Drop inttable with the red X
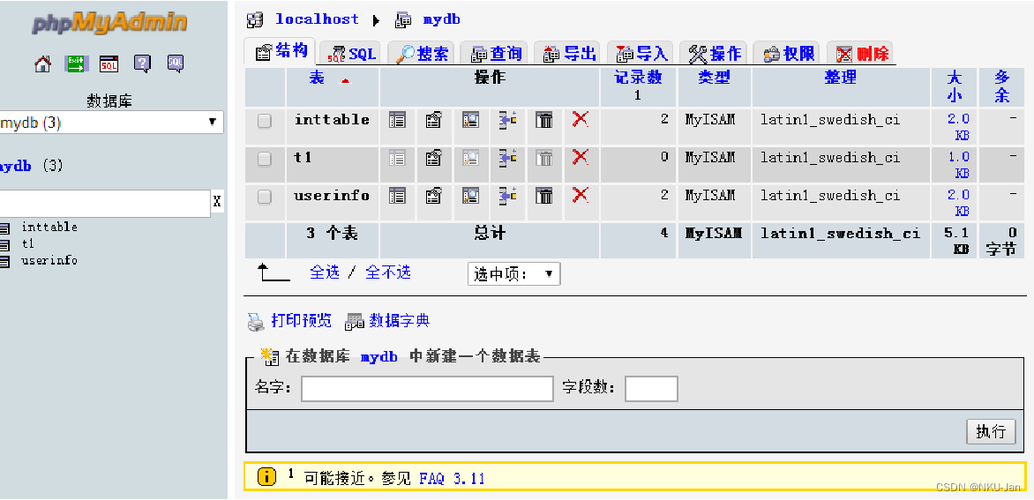The image size is (1034, 500). click(x=580, y=119)
